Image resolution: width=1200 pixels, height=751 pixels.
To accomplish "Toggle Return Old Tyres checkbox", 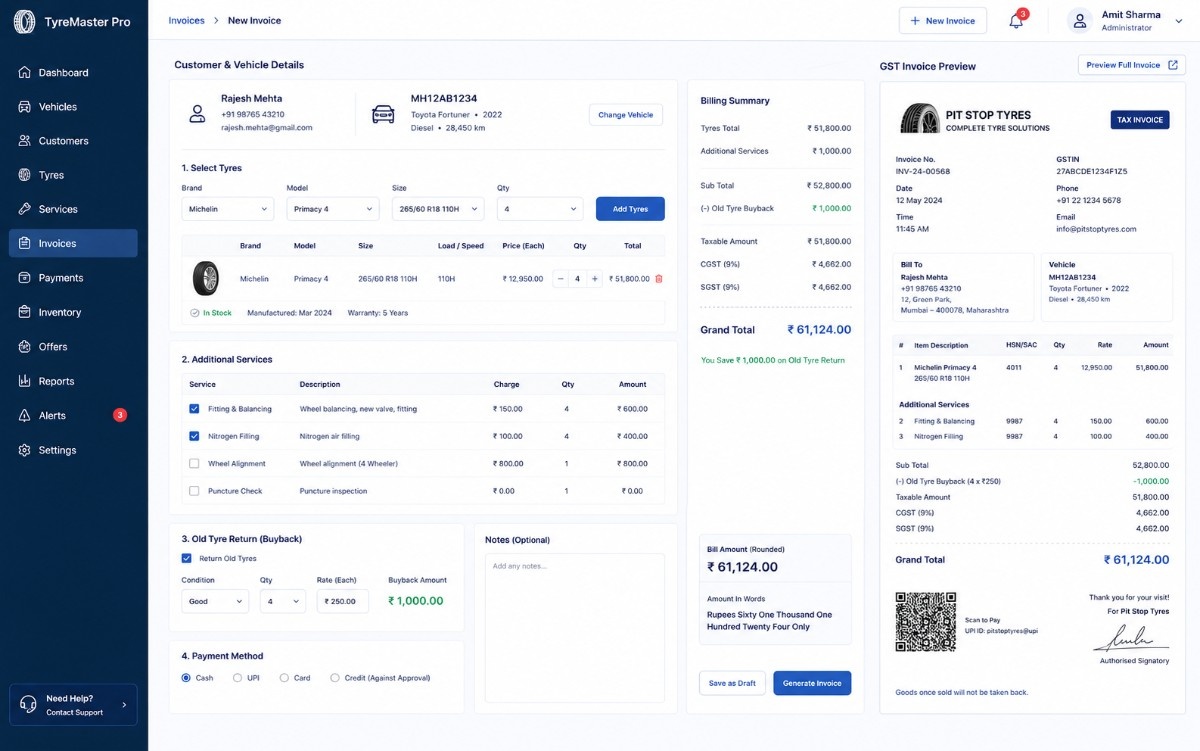I will (186, 558).
